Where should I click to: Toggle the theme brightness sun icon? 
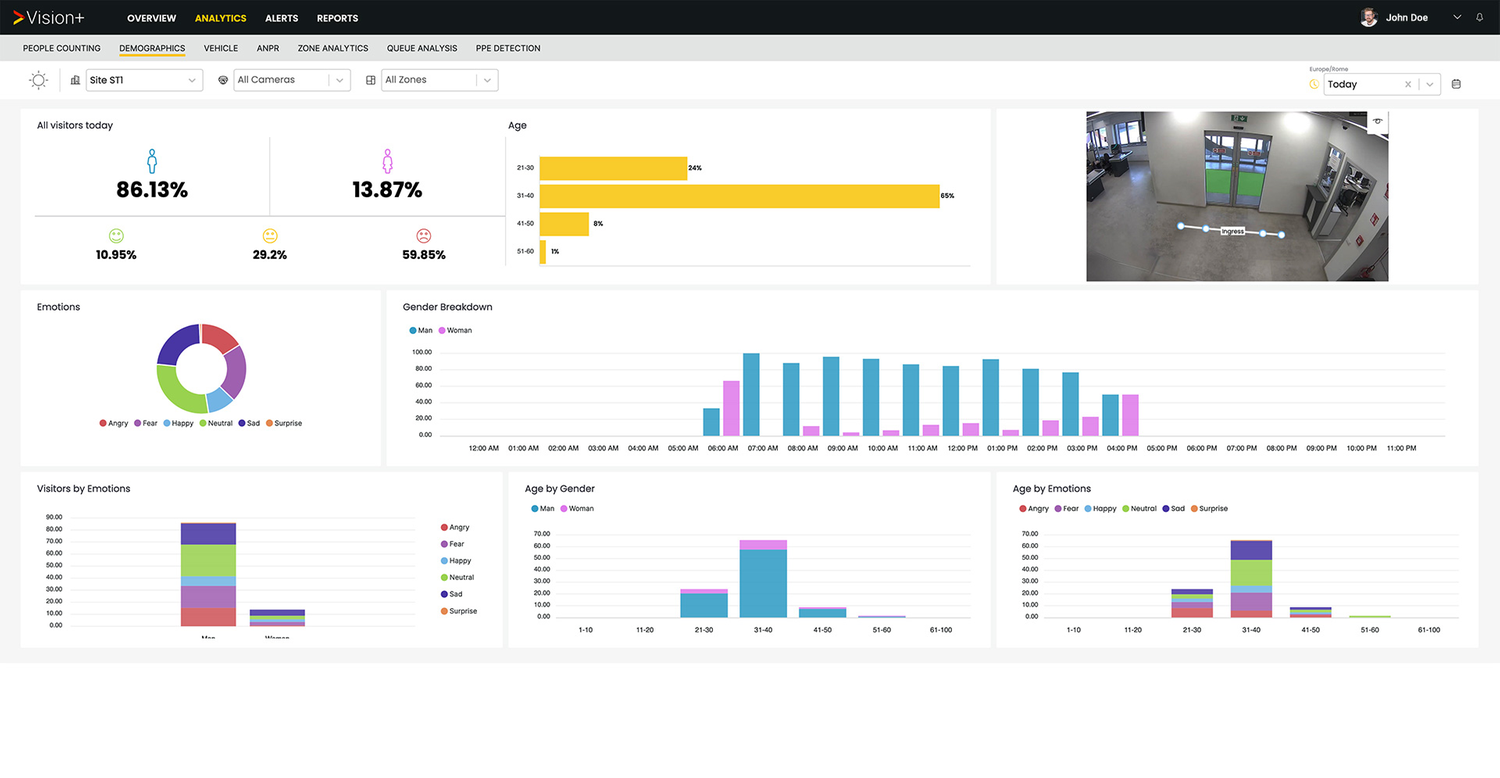(38, 80)
